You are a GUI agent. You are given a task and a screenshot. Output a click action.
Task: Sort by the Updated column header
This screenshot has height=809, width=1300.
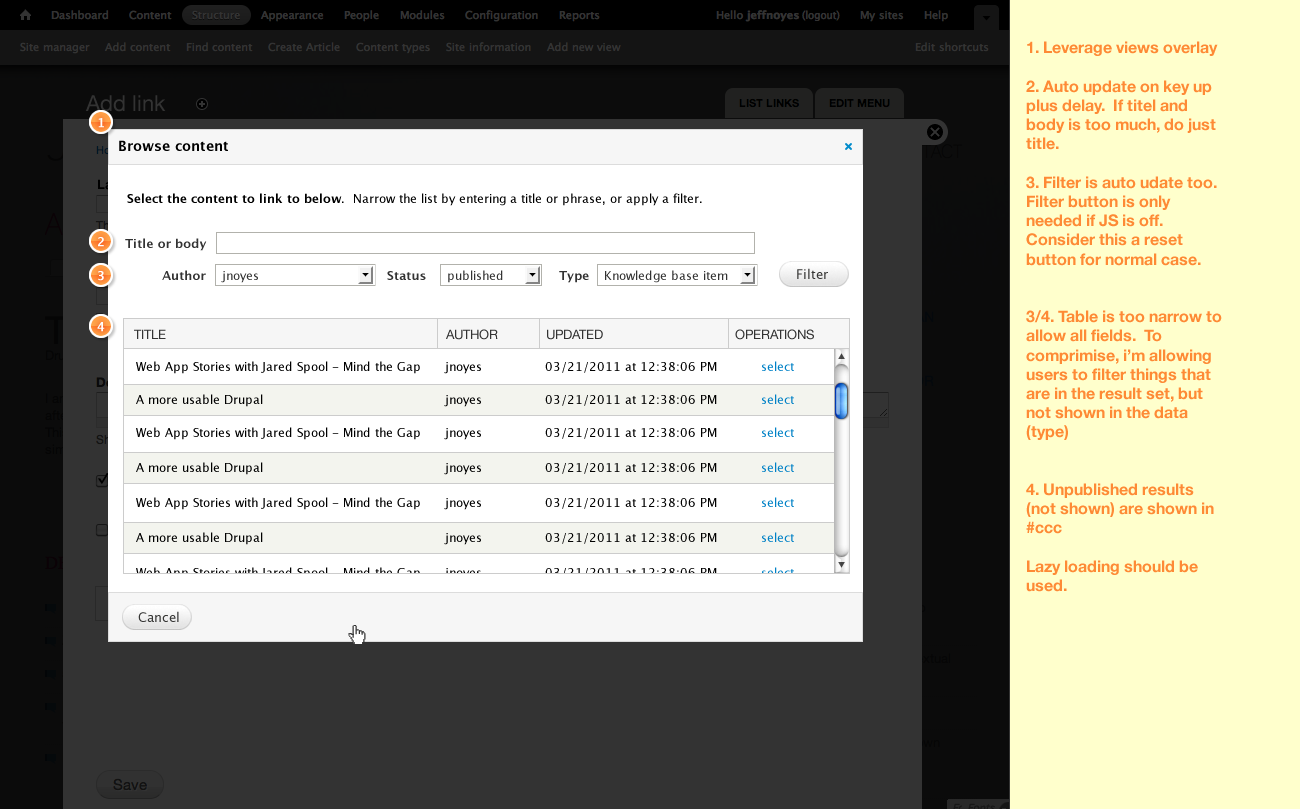click(x=575, y=334)
